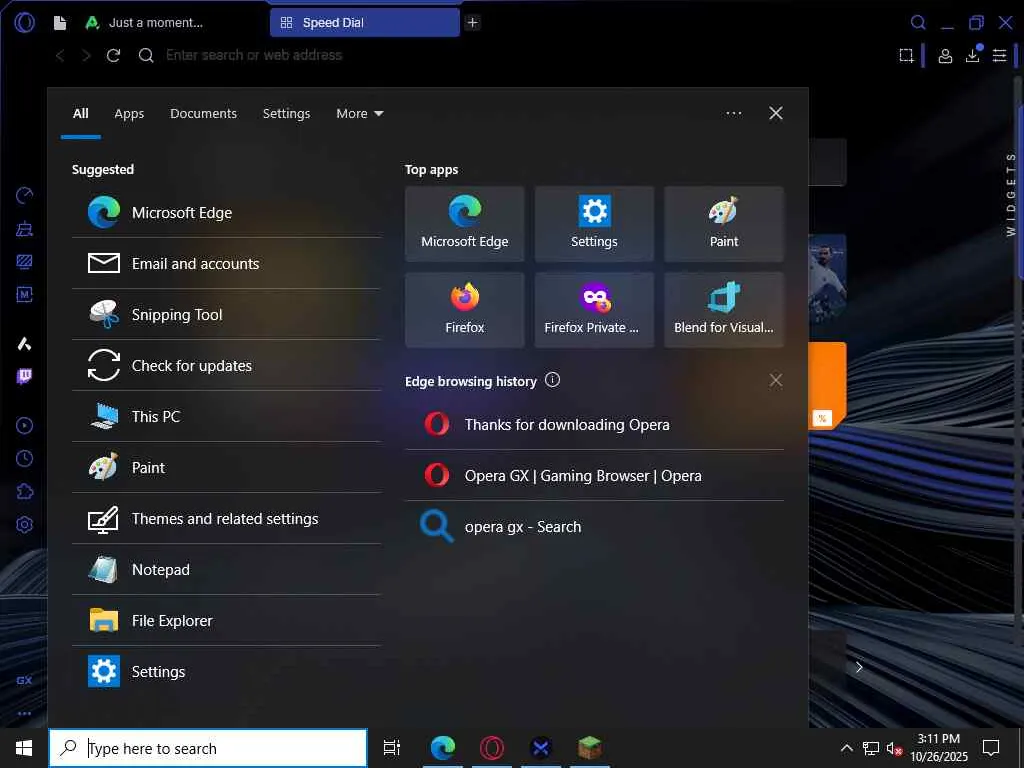Open Settings entry in suggested list
This screenshot has width=1024, height=768.
click(x=226, y=671)
